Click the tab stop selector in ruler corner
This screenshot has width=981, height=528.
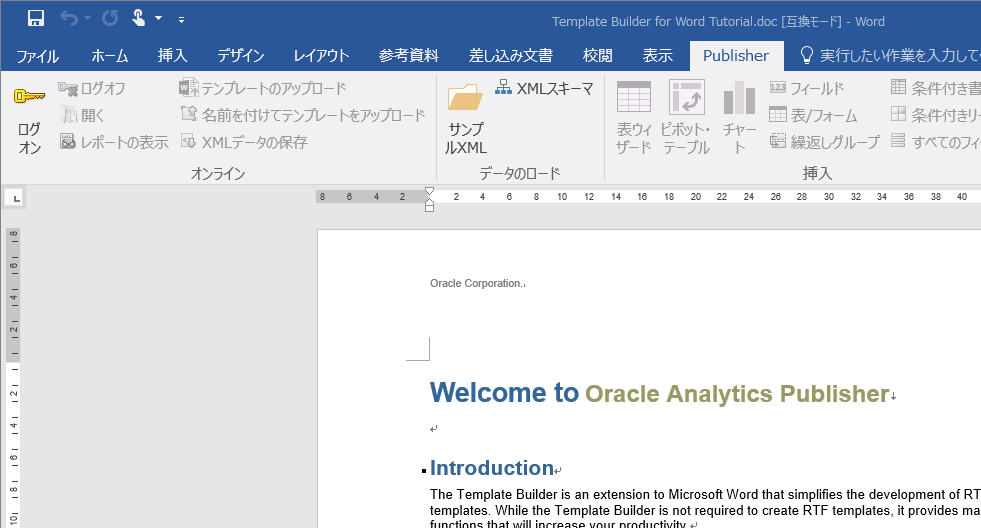(16, 198)
